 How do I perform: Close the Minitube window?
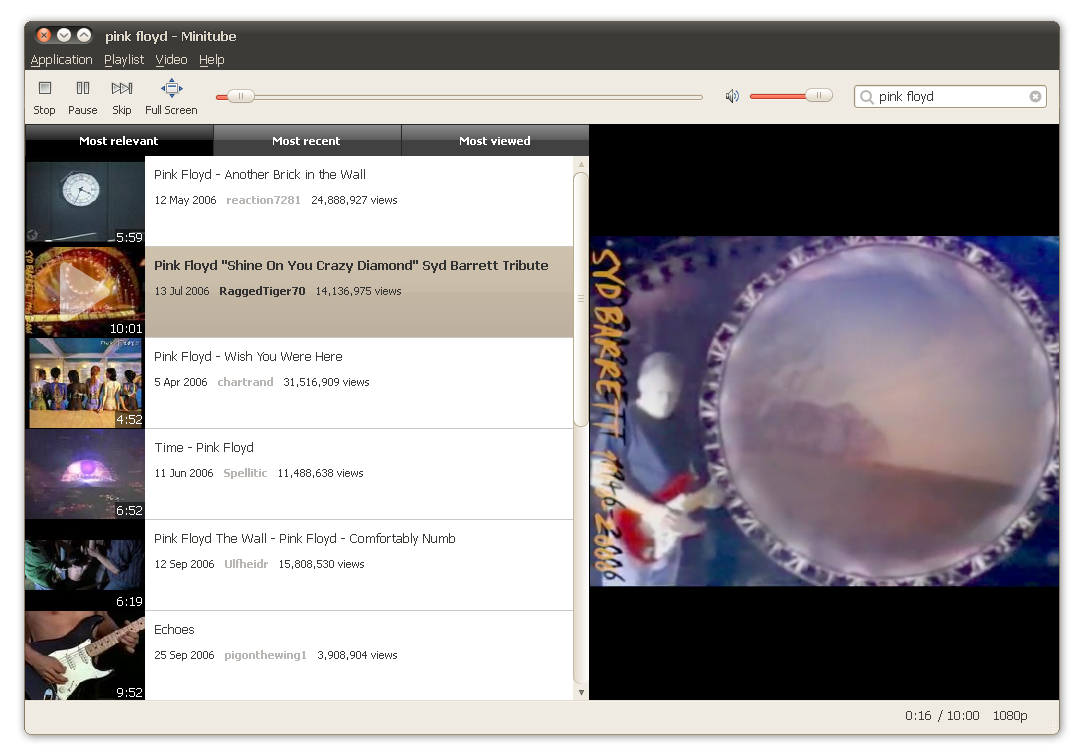[43, 35]
